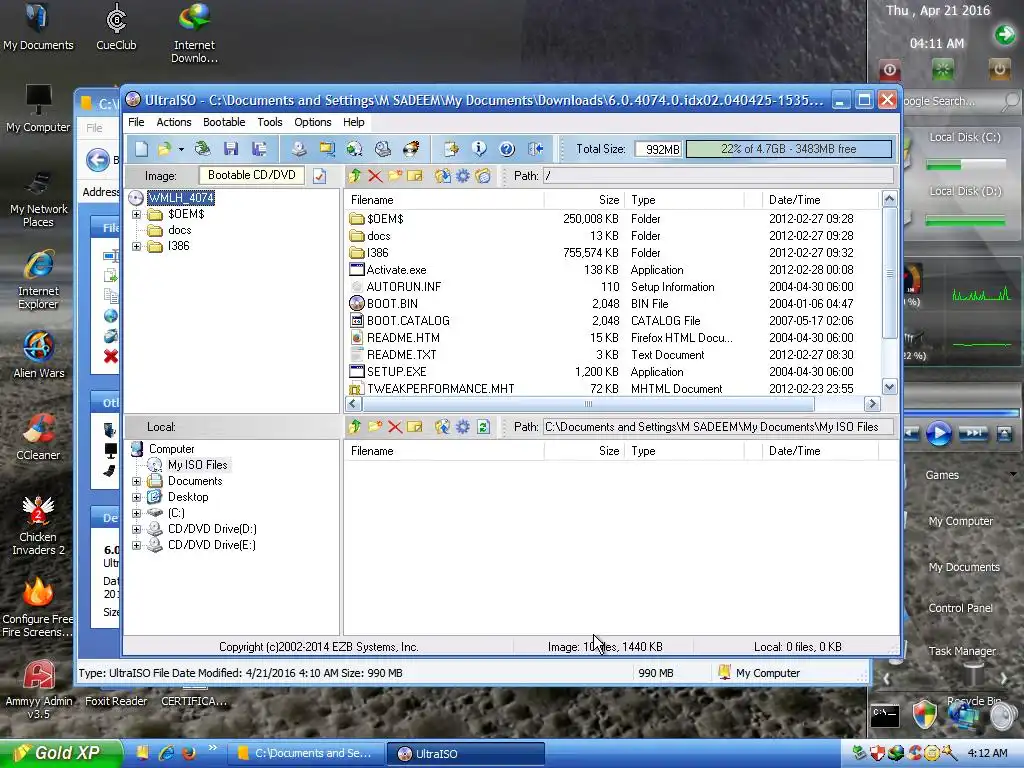Open the Bootable menu
Viewport: 1024px width, 768px height.
[224, 122]
